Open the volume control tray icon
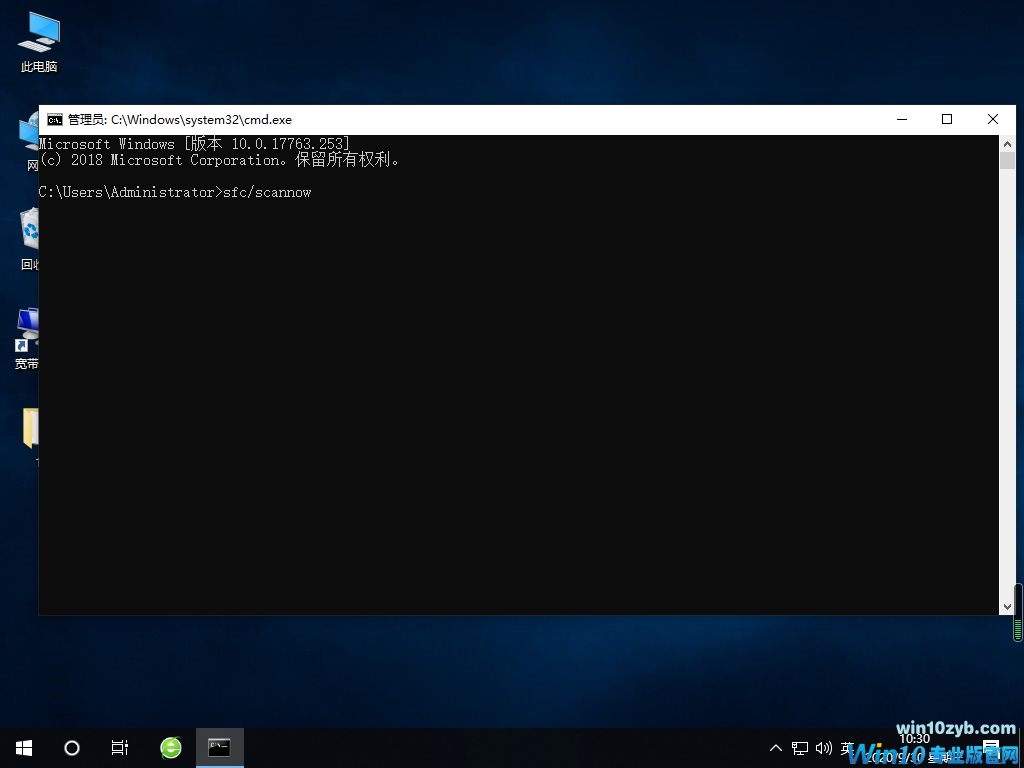Image resolution: width=1024 pixels, height=768 pixels. coord(824,748)
